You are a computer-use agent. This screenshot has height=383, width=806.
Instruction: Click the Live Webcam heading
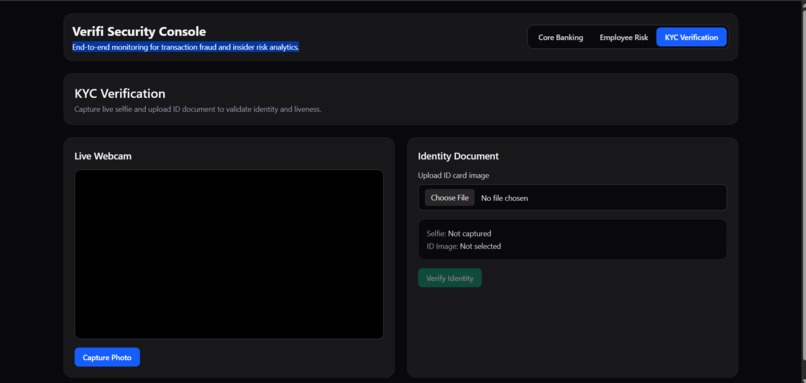click(x=103, y=156)
